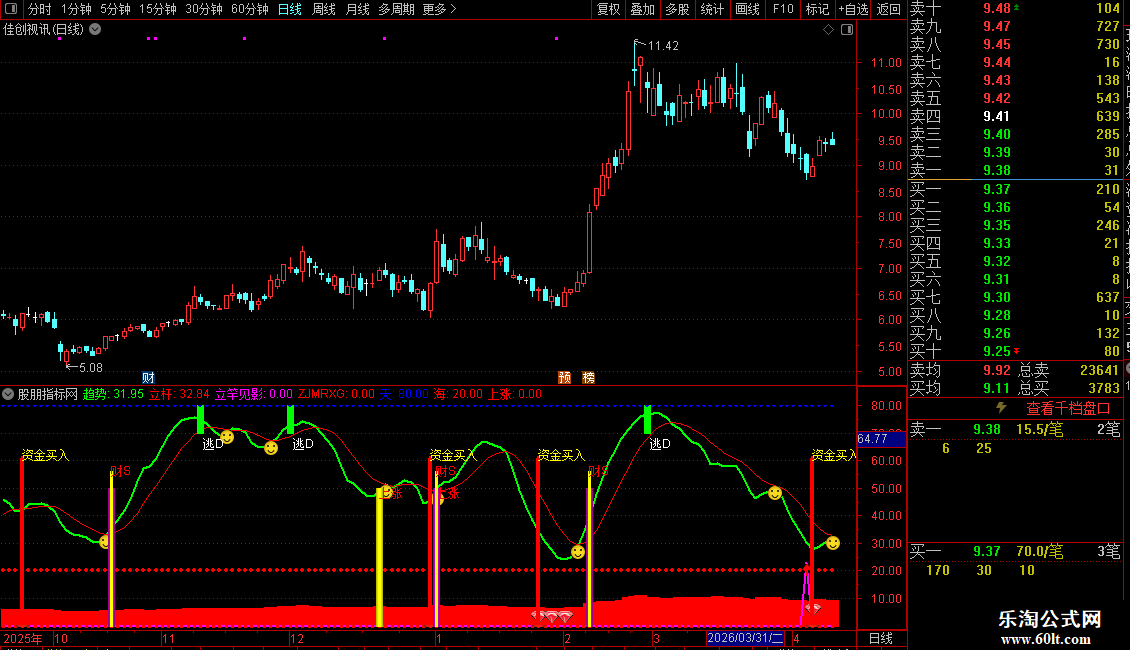
Task: Click the panel layout icon left of 分时
Action: pyautogui.click(x=11, y=9)
